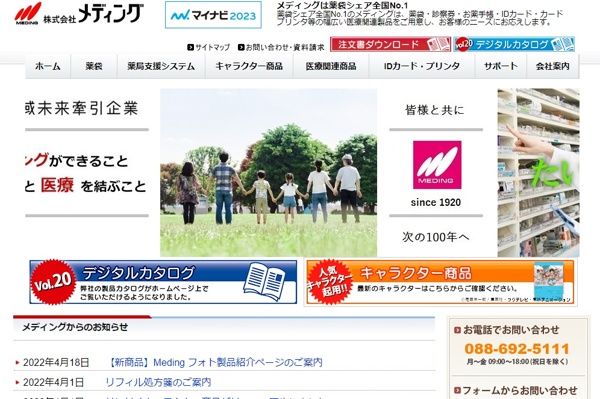Open 薬局支援システム menu item
600x399 pixels.
tap(161, 66)
